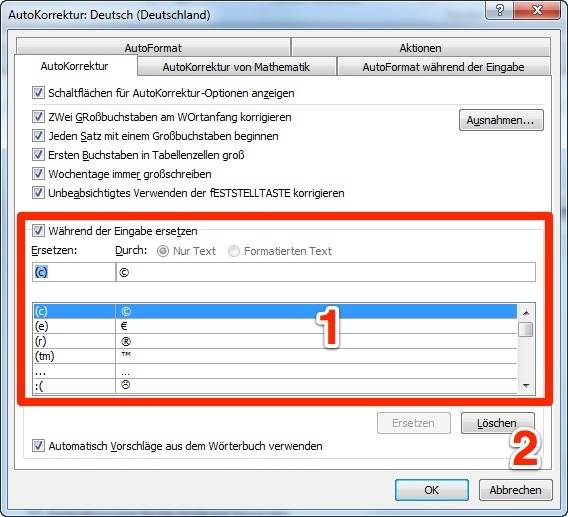
Task: Click the Löschen button
Action: 498,423
